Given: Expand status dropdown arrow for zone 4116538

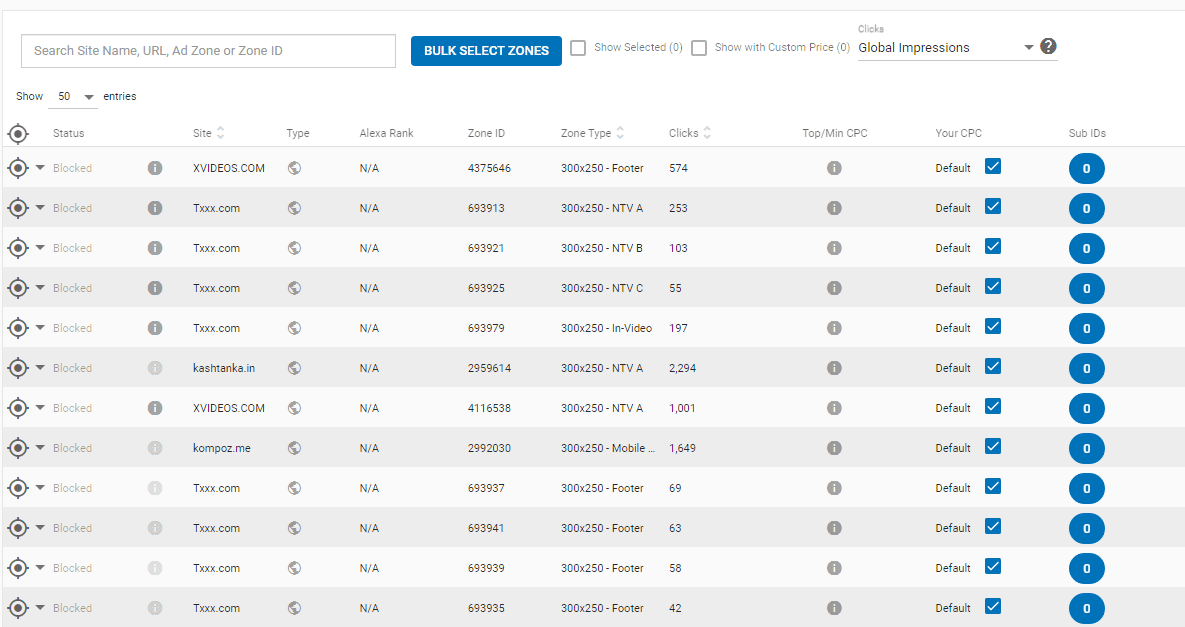Looking at the screenshot, I should click(40, 408).
